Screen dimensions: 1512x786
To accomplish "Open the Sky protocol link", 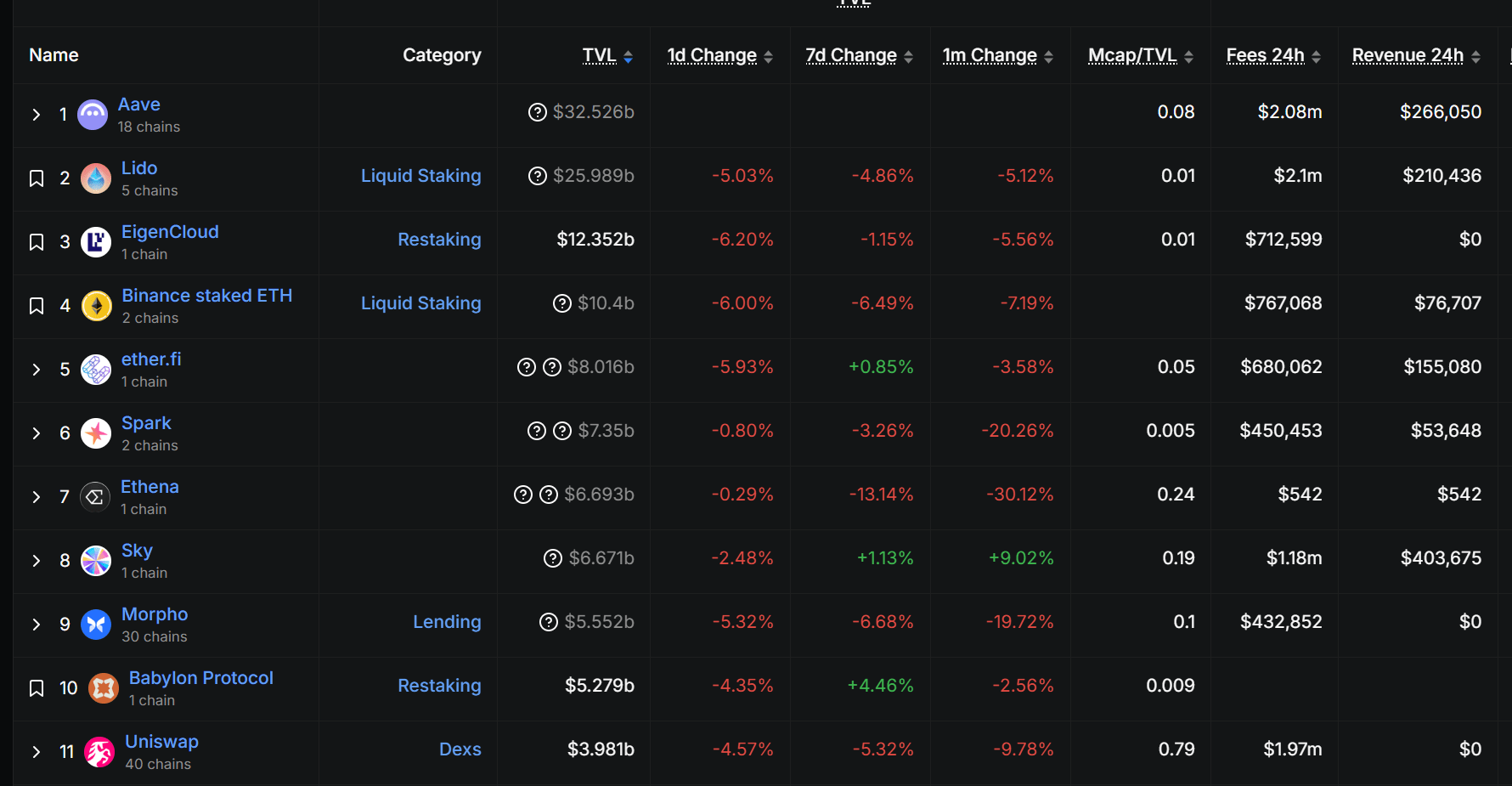I will tap(137, 551).
